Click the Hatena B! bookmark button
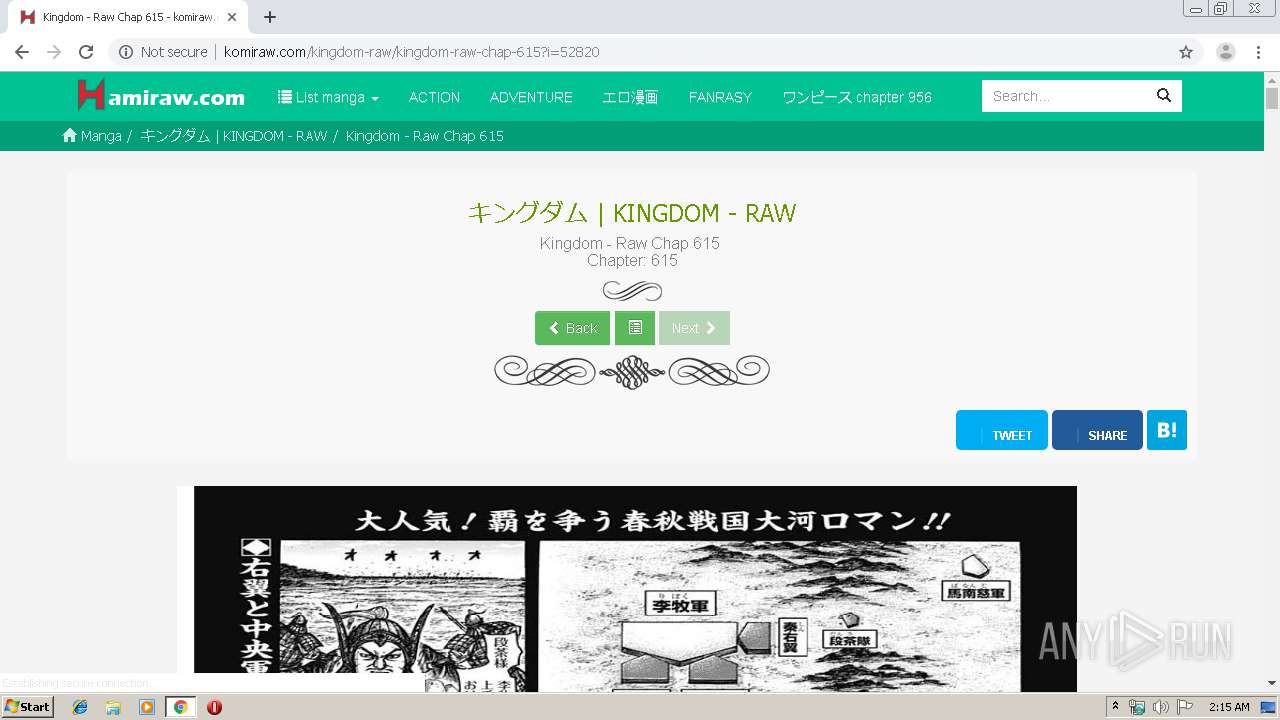The width and height of the screenshot is (1280, 720). coord(1167,430)
